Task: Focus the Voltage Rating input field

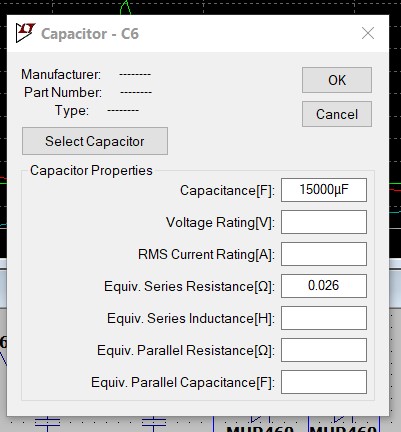Action: click(324, 222)
